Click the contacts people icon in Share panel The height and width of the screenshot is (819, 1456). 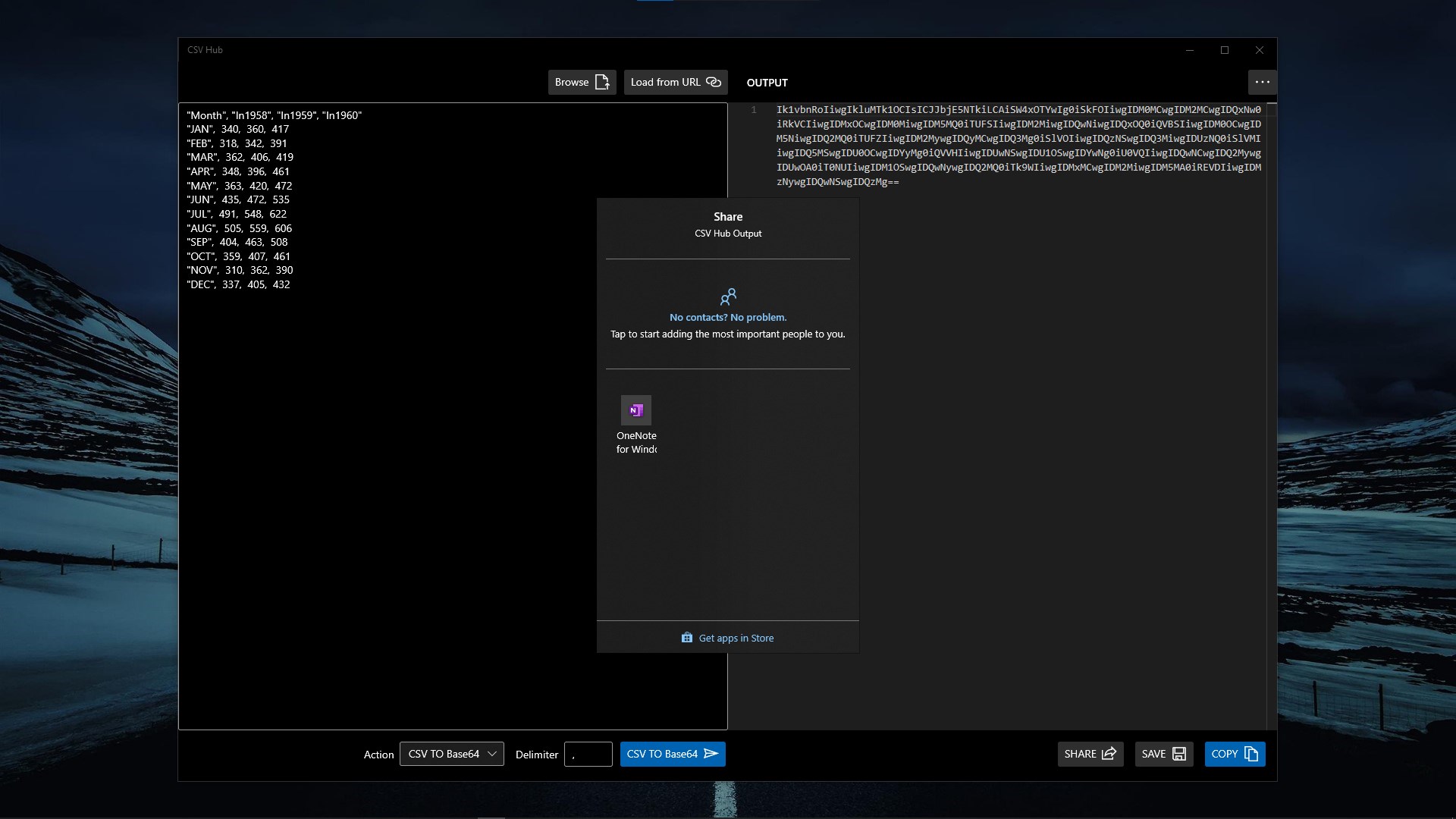pos(728,297)
